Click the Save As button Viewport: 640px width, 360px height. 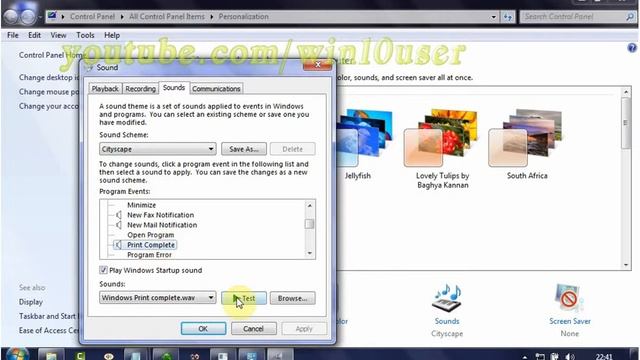[x=244, y=149]
